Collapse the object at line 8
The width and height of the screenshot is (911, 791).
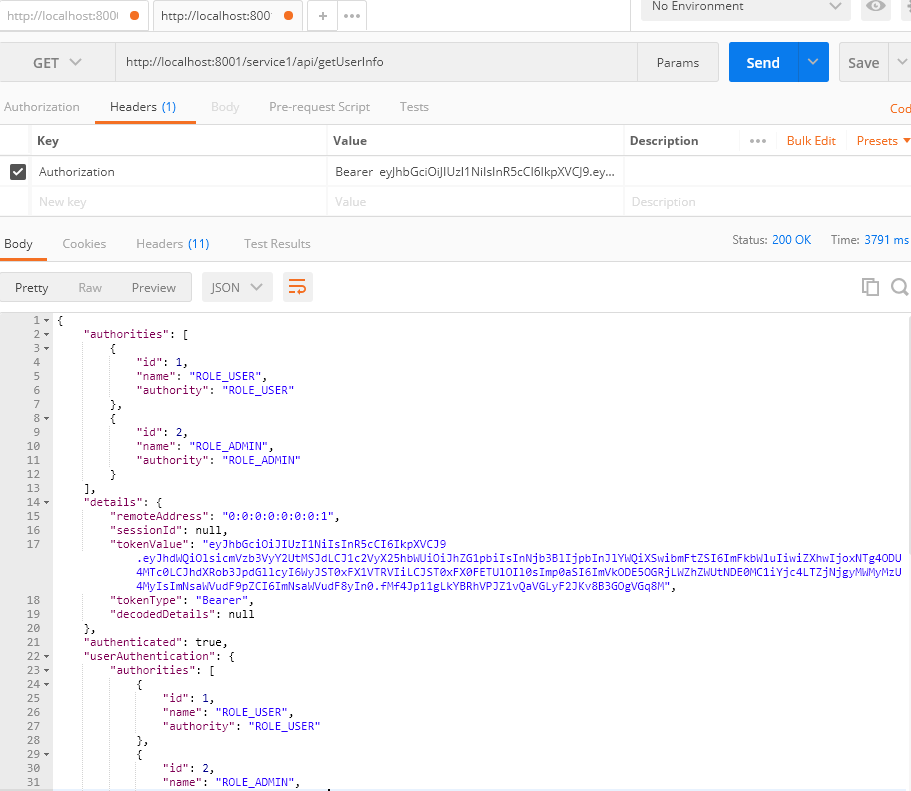point(46,418)
